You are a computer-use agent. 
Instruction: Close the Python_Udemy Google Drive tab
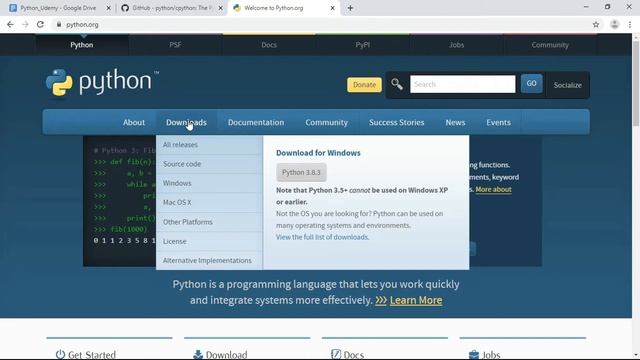(109, 8)
